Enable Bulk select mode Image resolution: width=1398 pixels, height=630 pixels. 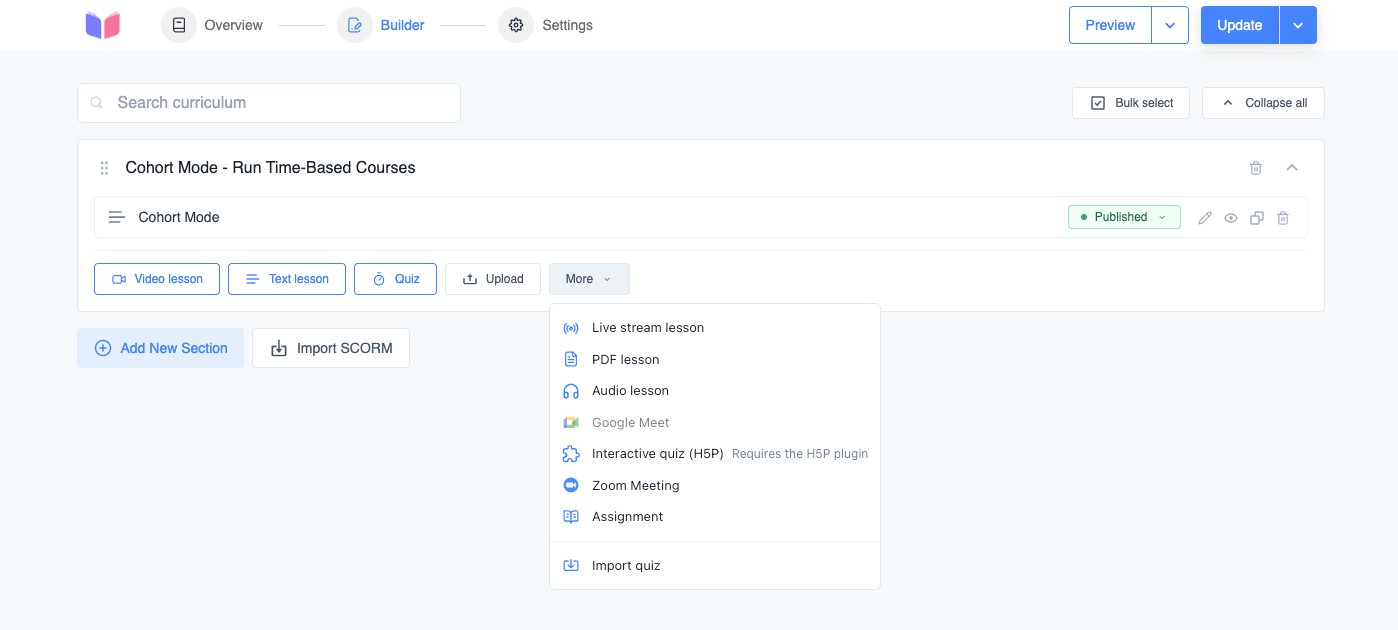click(1131, 103)
